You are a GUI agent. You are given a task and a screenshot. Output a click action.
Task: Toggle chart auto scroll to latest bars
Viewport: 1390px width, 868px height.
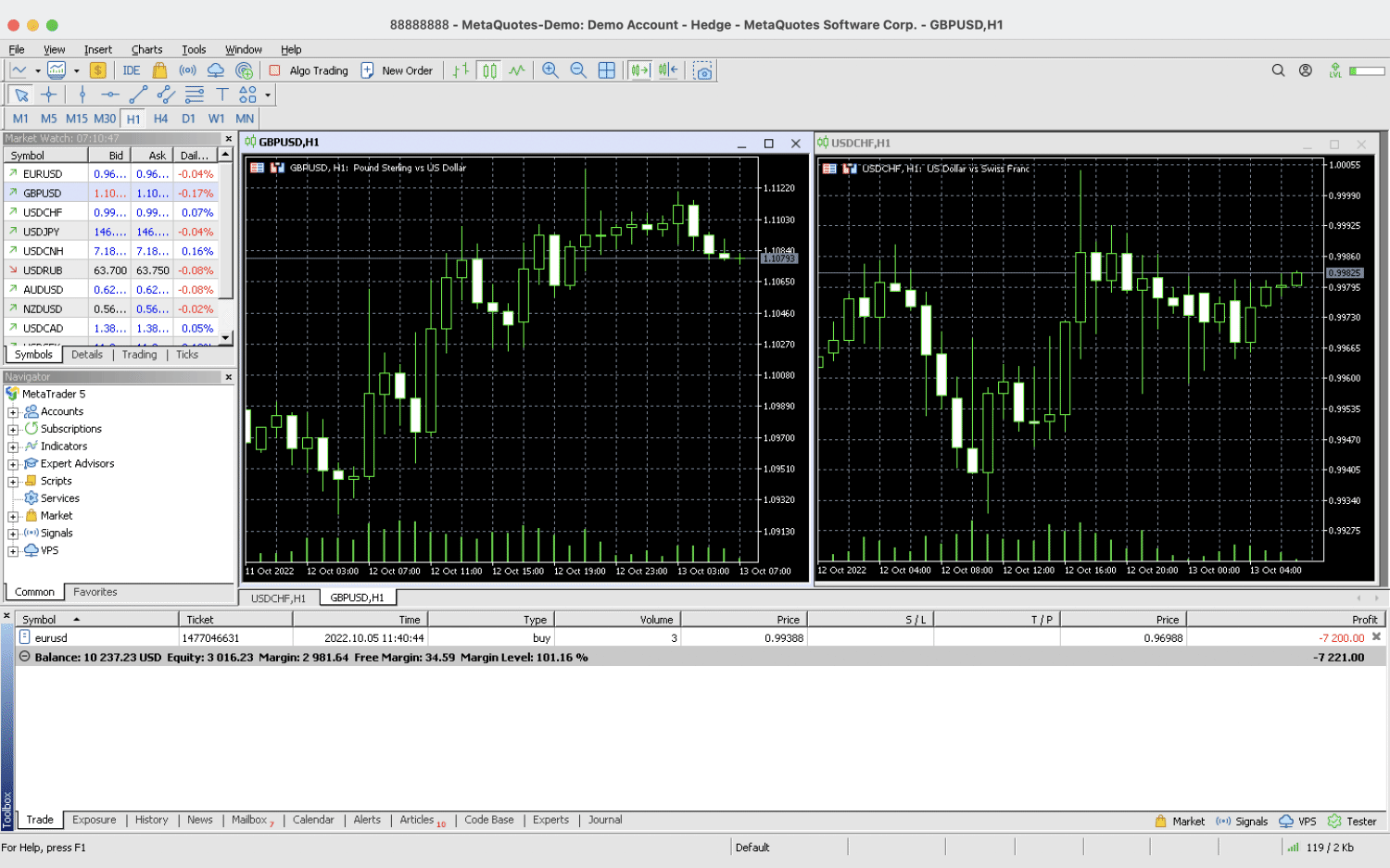(x=640, y=70)
